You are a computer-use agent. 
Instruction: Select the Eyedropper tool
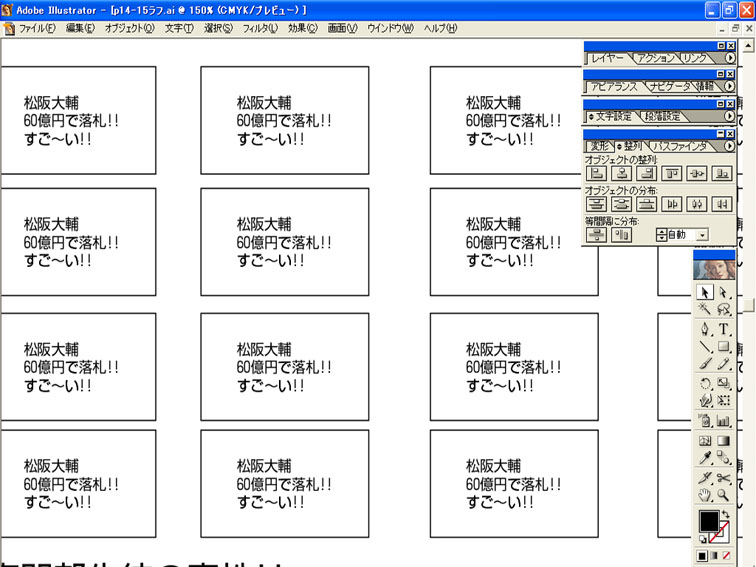(x=704, y=458)
